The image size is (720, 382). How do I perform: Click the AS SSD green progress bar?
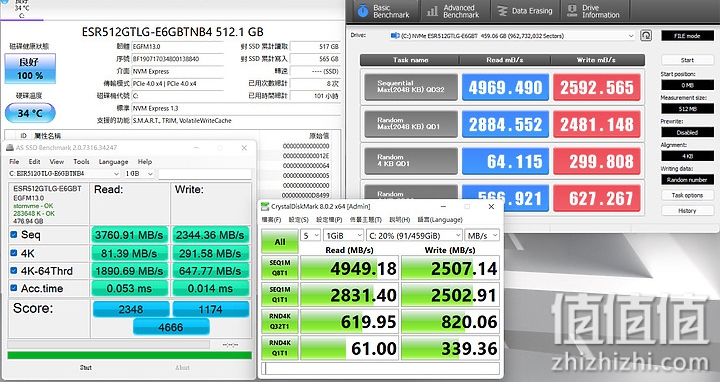point(129,355)
